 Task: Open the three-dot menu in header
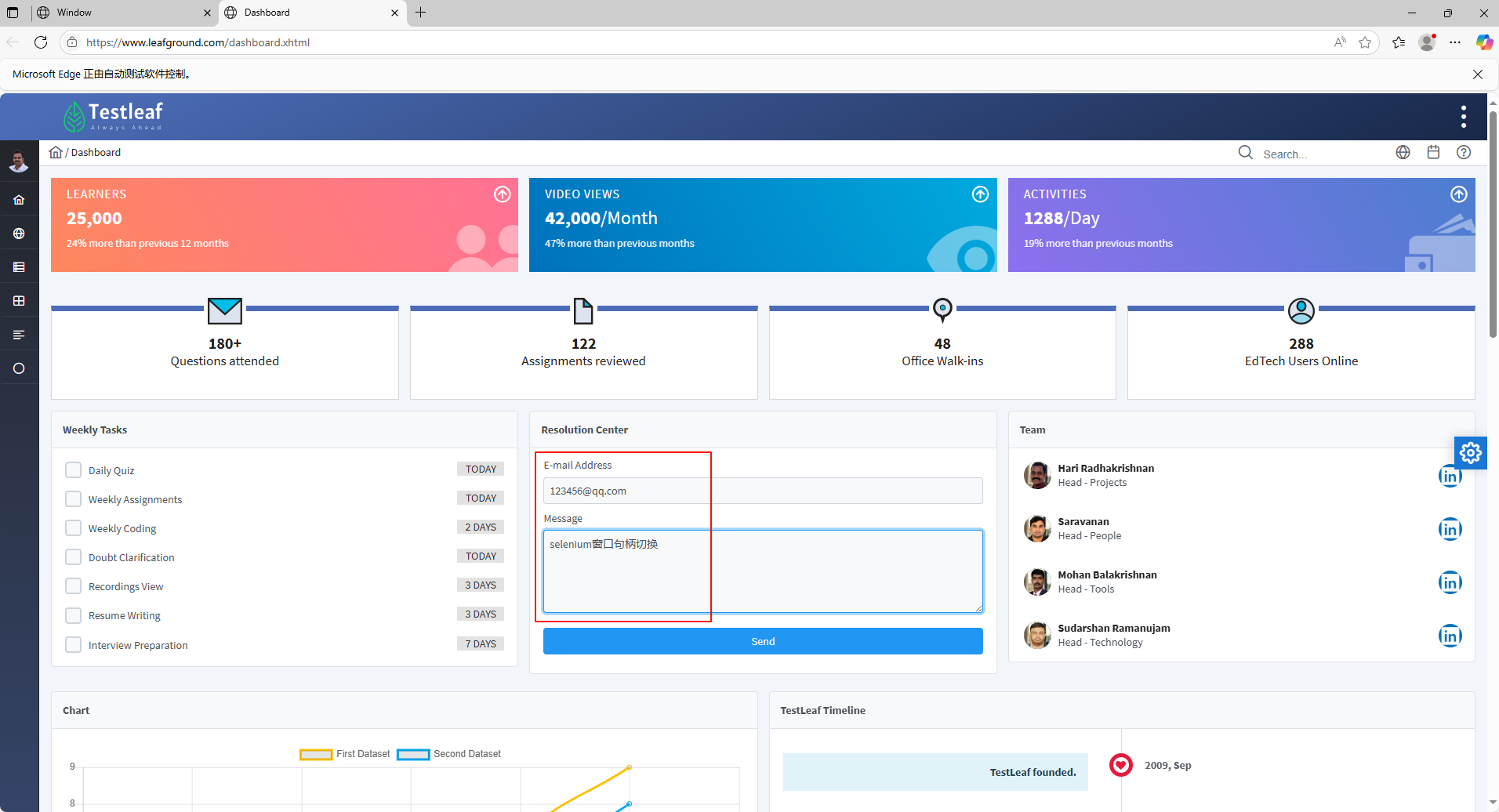[1463, 117]
